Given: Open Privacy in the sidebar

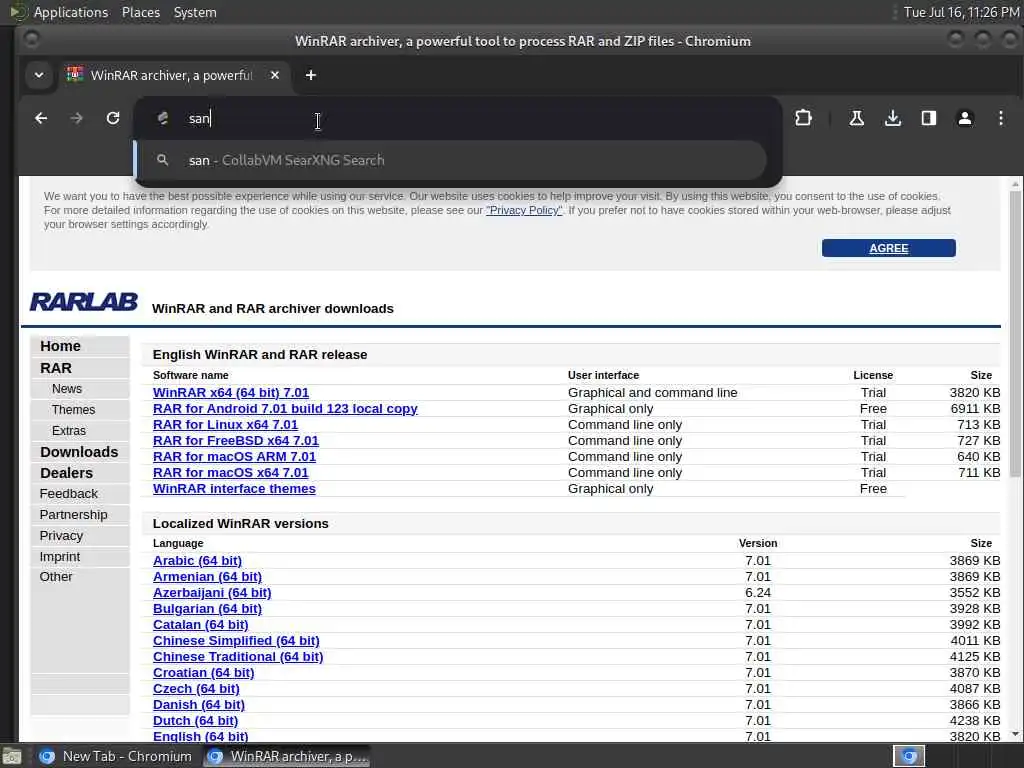Looking at the screenshot, I should click(61, 536).
